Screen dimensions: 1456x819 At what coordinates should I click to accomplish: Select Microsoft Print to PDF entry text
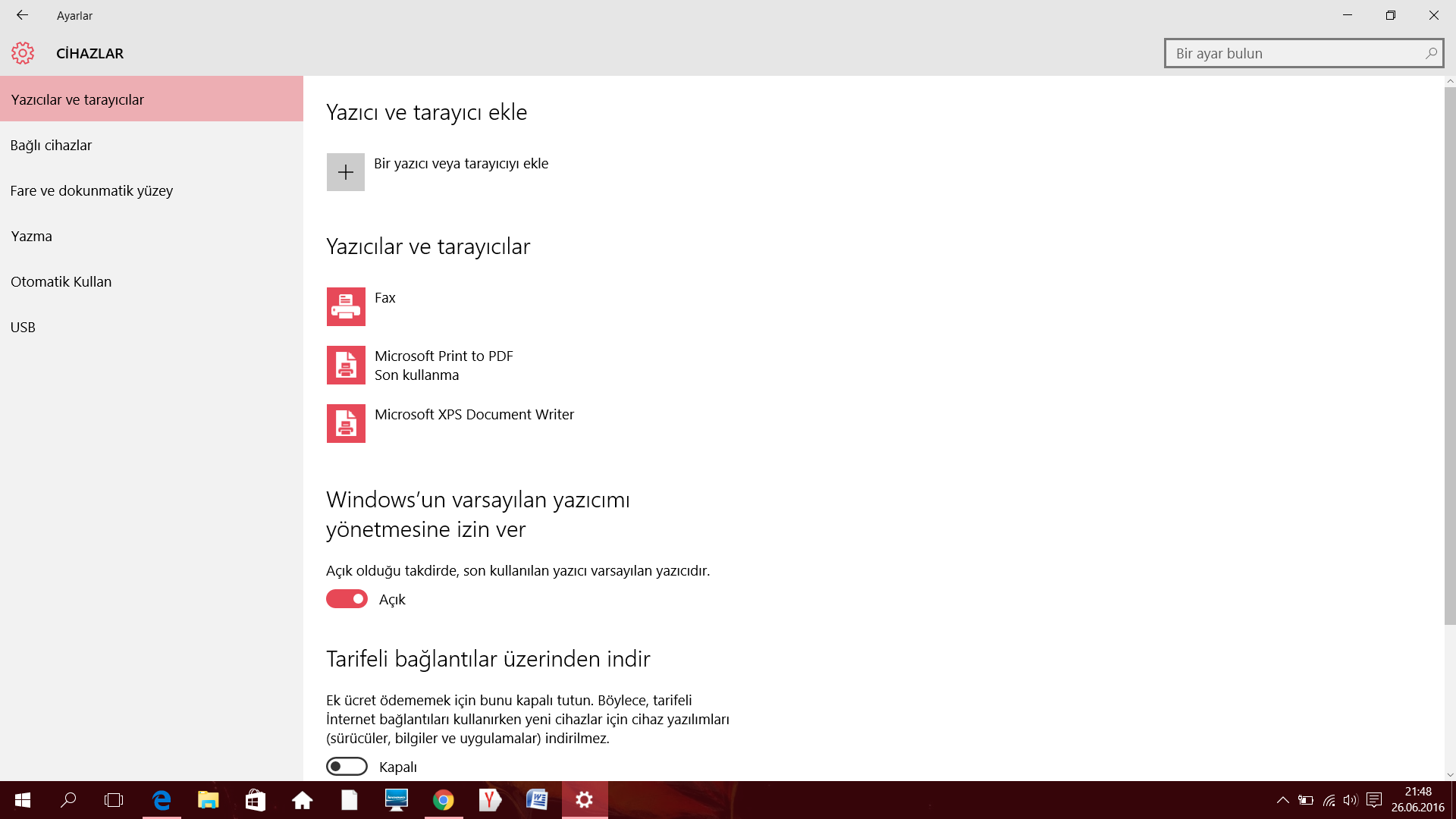pos(444,356)
